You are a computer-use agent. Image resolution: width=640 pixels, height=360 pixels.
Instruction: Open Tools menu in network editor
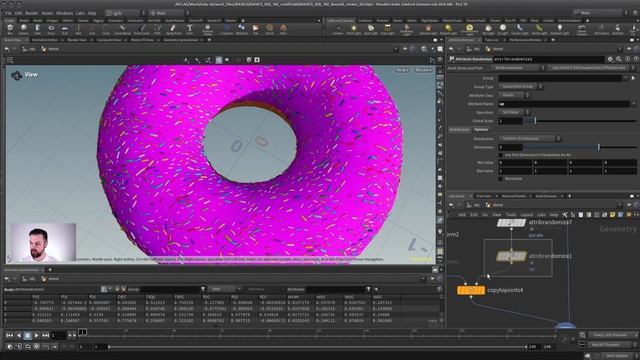511,215
